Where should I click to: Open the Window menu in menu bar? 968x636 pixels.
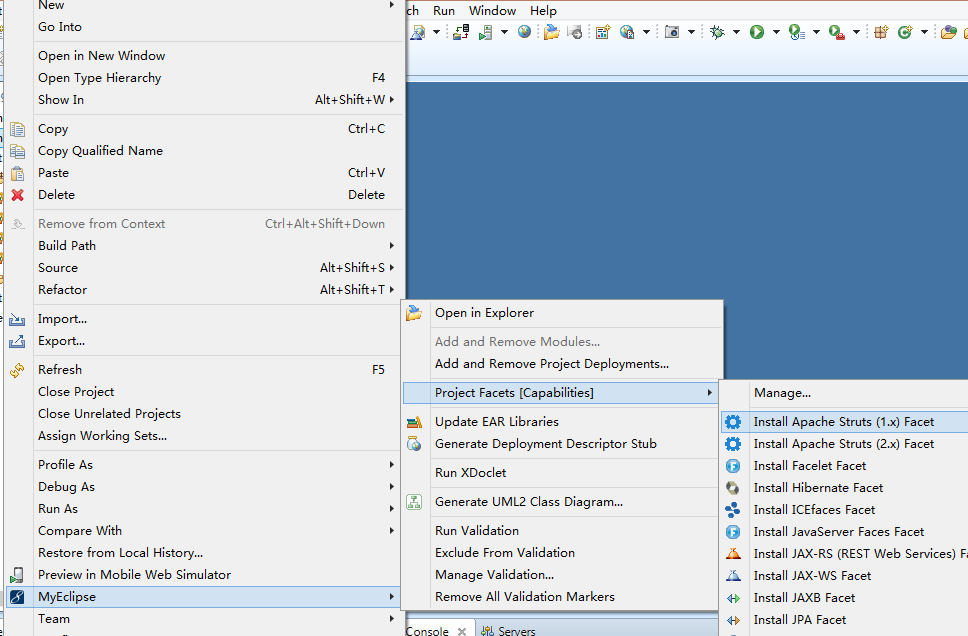(492, 10)
